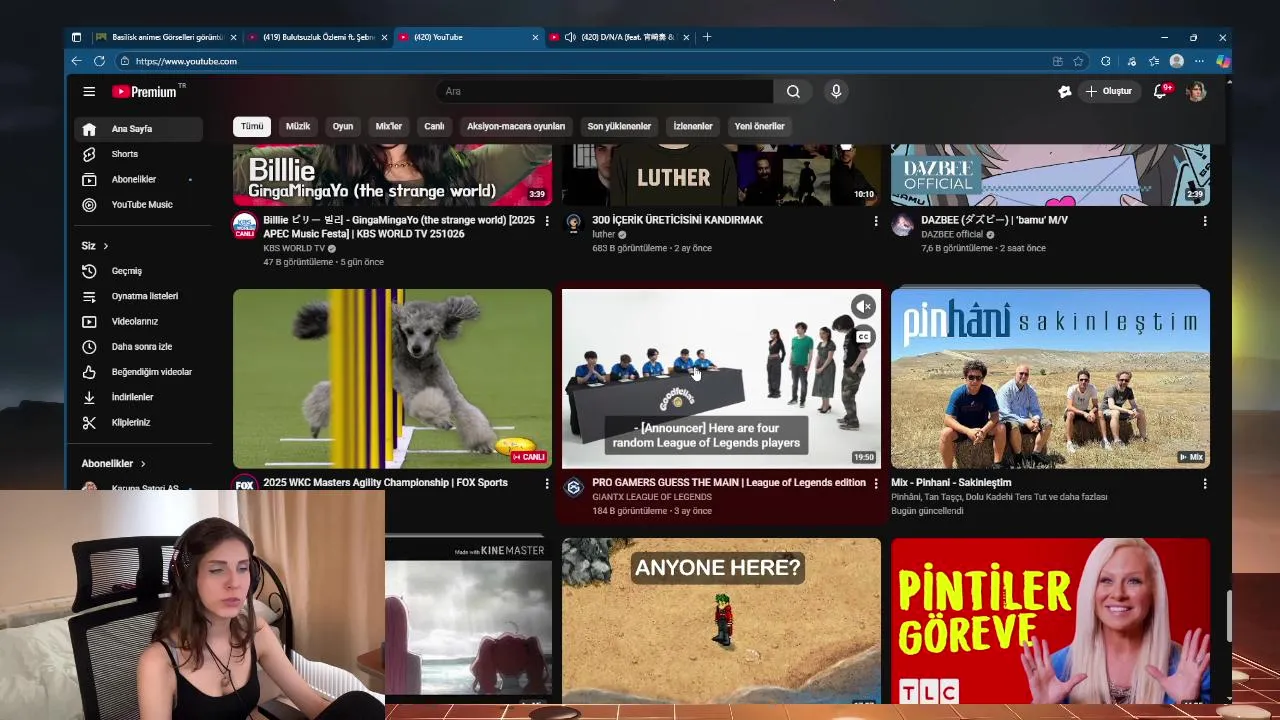Toggle mute on the preview video

863,307
